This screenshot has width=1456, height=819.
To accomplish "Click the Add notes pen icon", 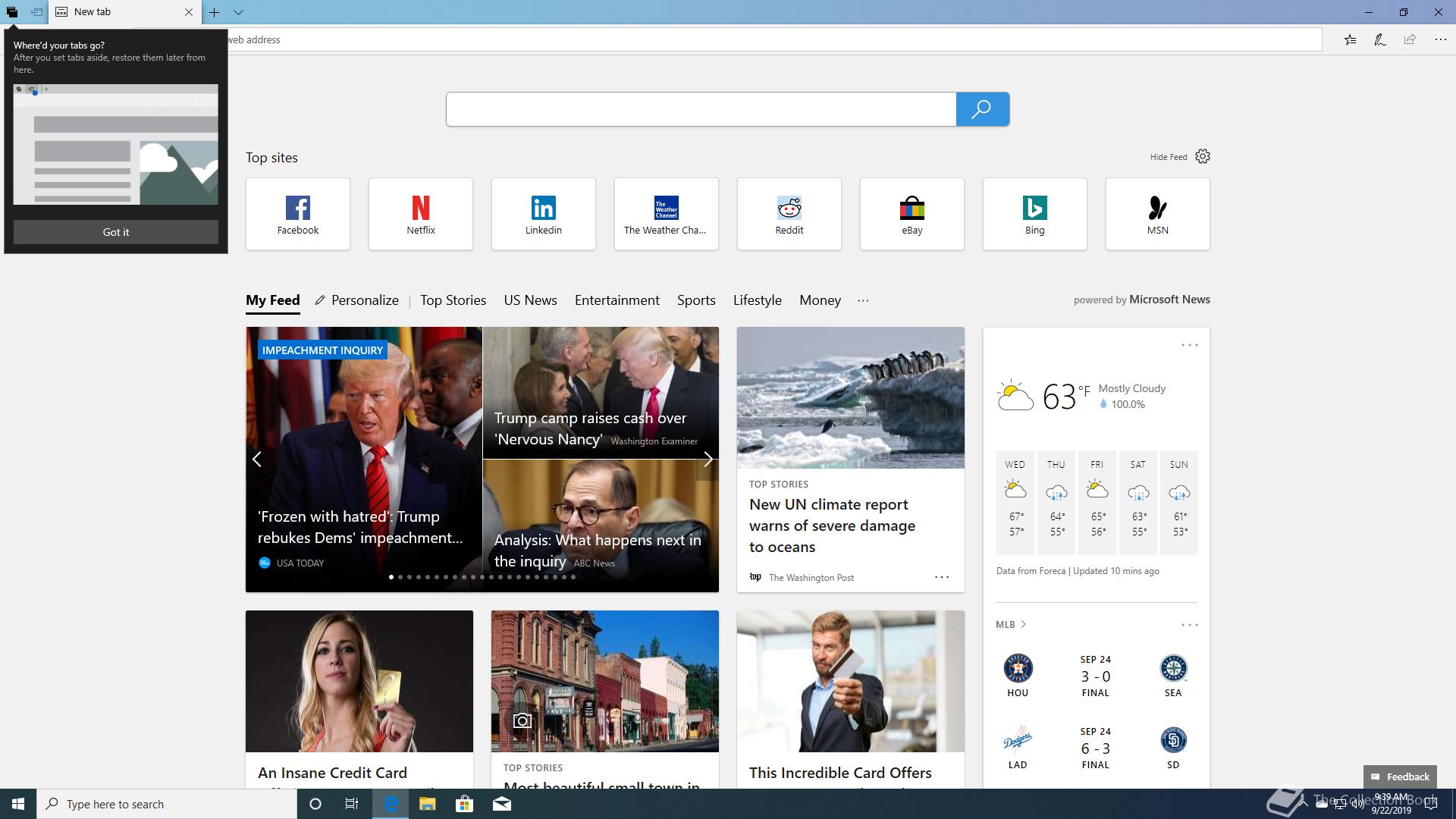I will tap(1380, 39).
